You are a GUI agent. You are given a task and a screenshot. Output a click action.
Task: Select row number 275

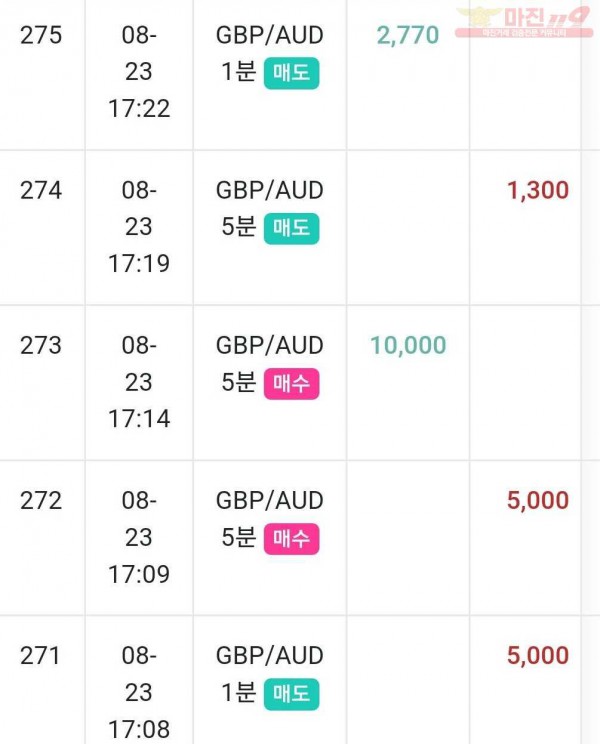[x=41, y=35]
